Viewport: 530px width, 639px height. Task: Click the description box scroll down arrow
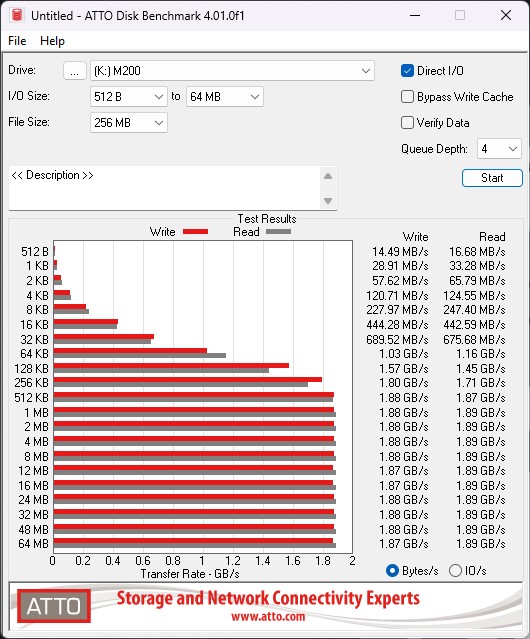coord(328,201)
